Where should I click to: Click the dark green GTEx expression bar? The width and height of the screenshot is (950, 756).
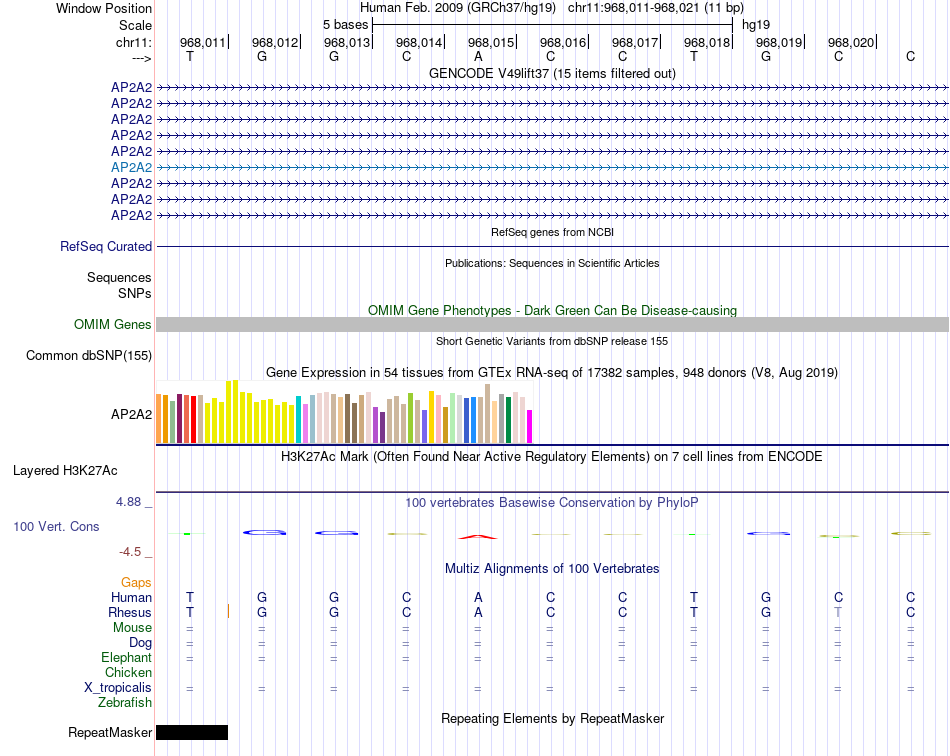pyautogui.click(x=508, y=420)
